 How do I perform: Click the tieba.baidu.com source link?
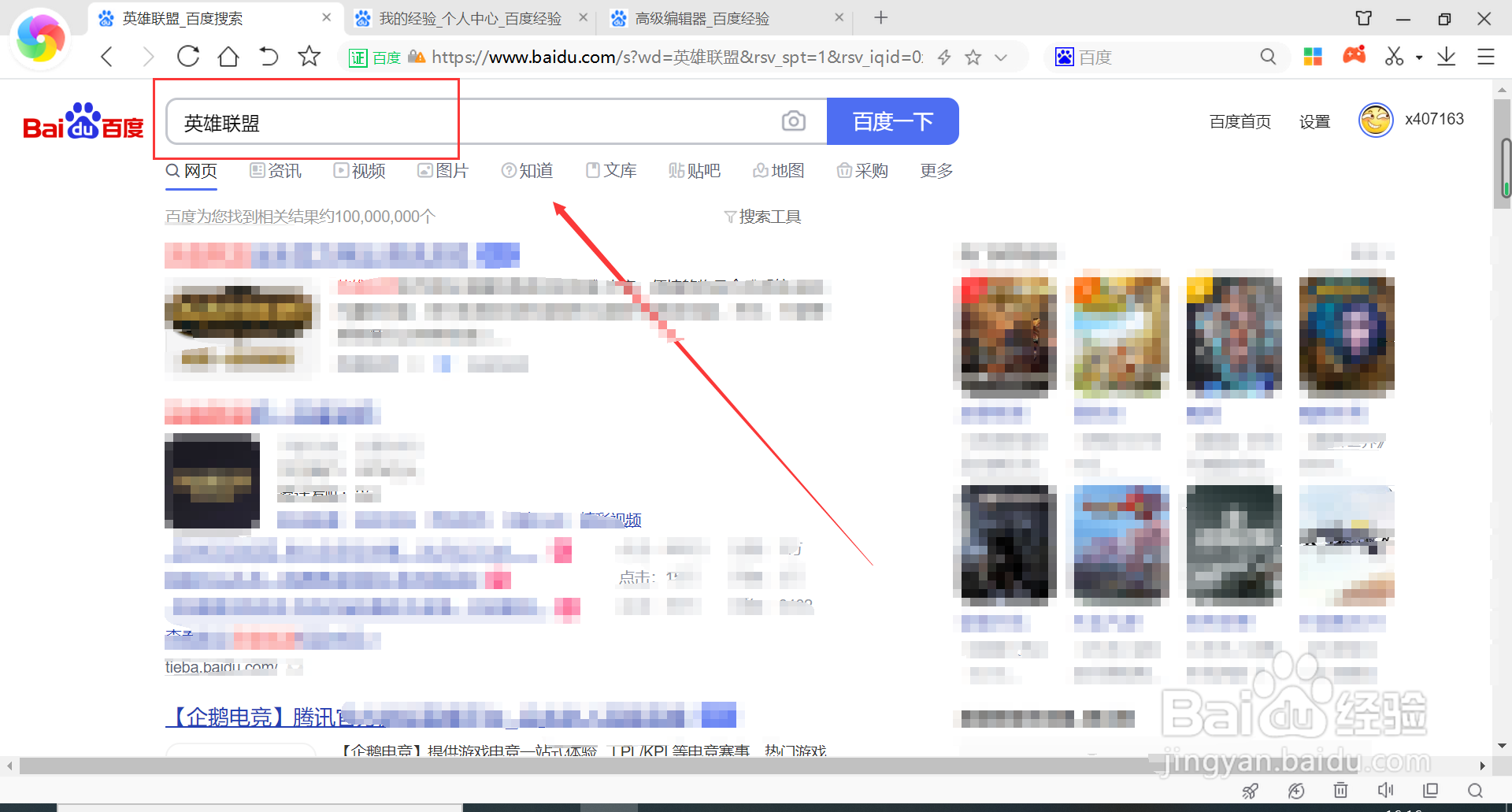click(x=221, y=667)
